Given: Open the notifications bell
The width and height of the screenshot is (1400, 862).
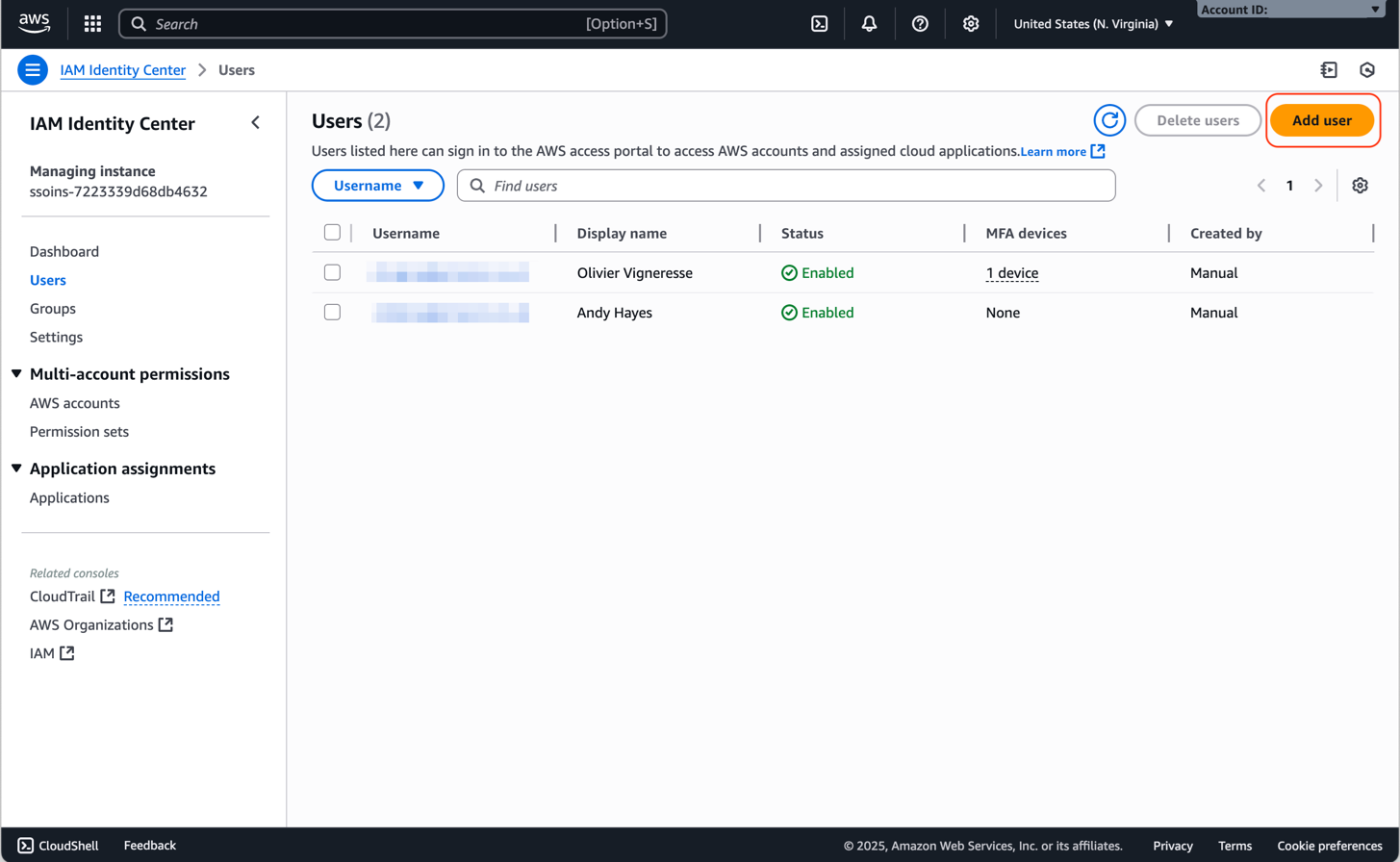Looking at the screenshot, I should (x=870, y=24).
